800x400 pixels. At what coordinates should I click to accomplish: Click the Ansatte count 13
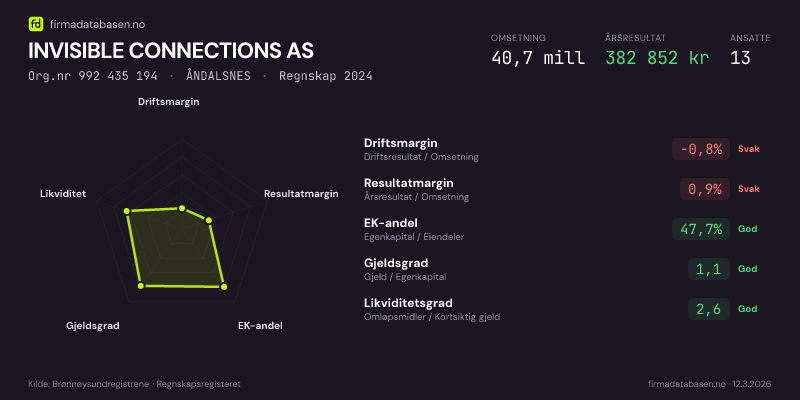740,57
